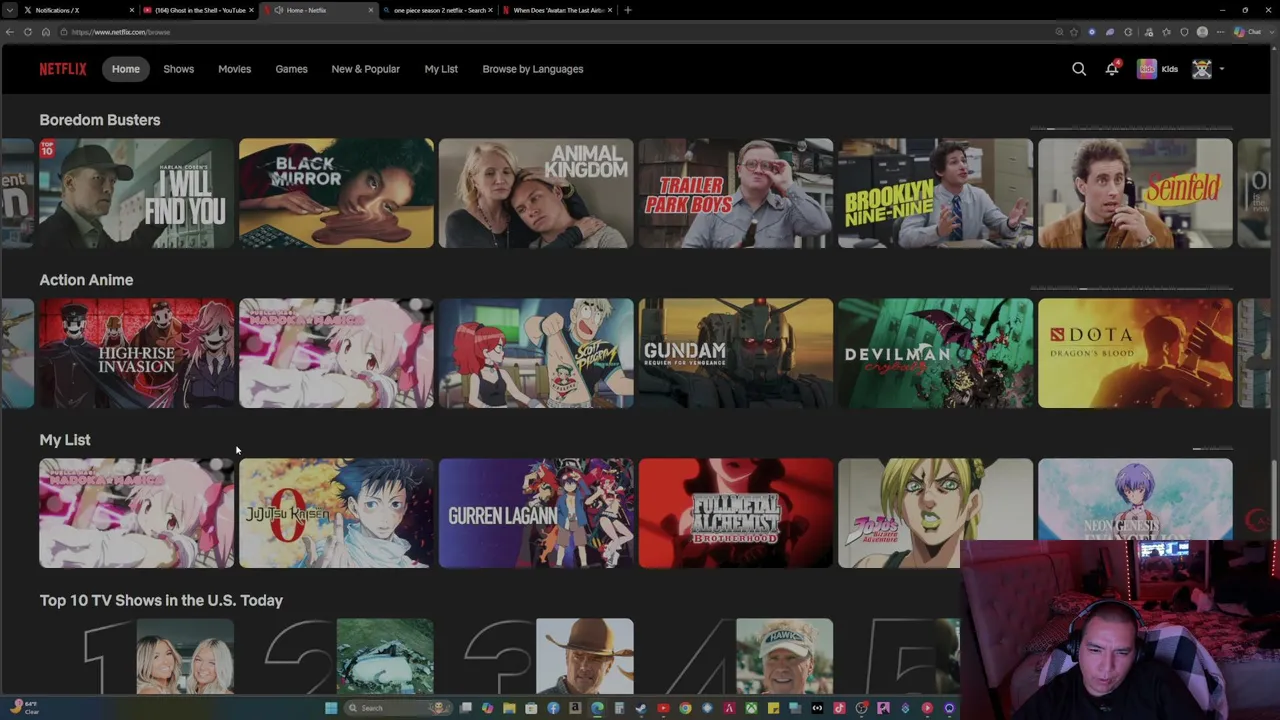
Task: Open the Animal Kingdom thumbnail
Action: pyautogui.click(x=536, y=193)
